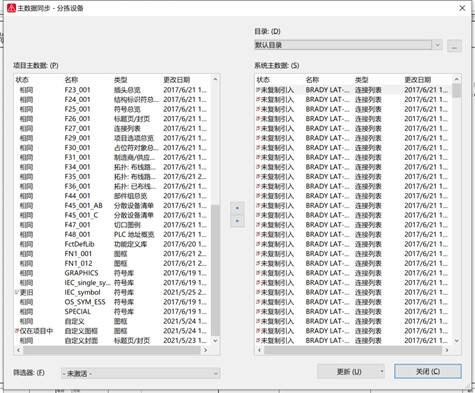This screenshot has width=475, height=393.
Task: Select the SPECIAL 符号库 row
Action: pos(113,312)
